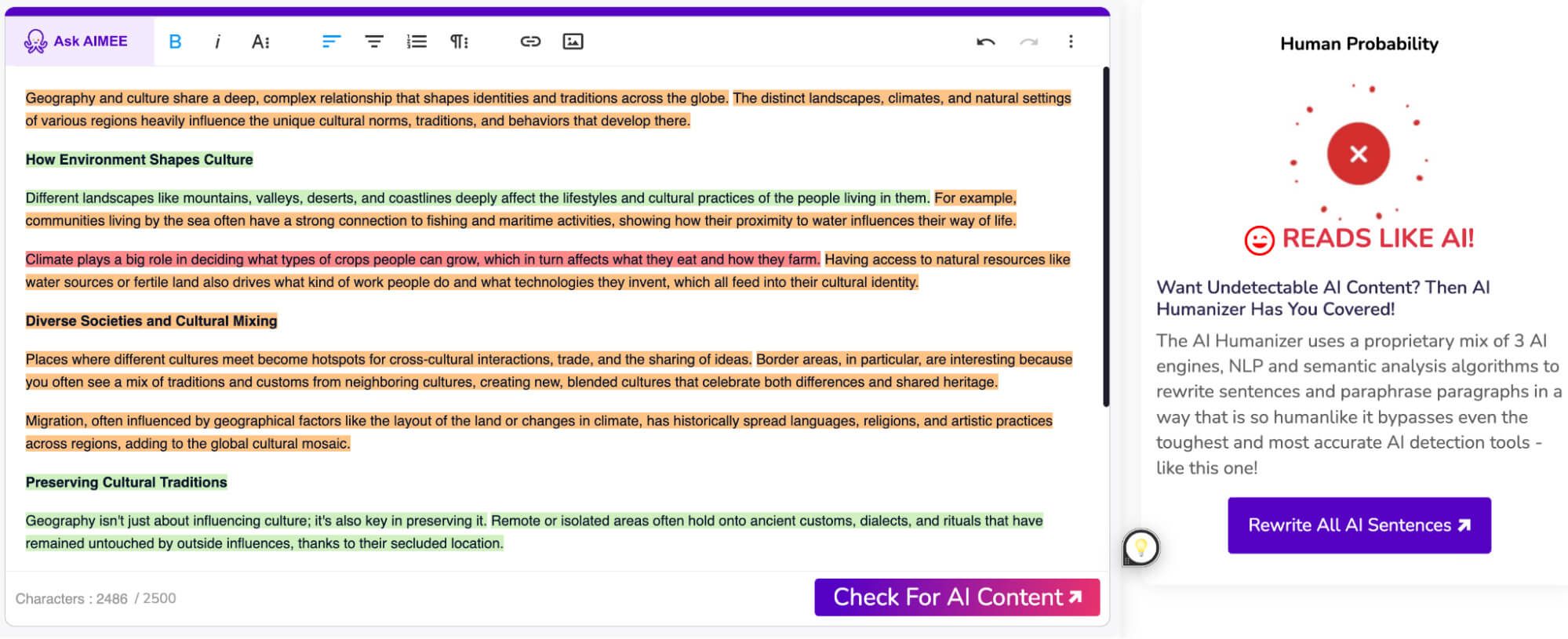The height and width of the screenshot is (639, 1568).
Task: Open the more options menu
Action: click(1071, 42)
